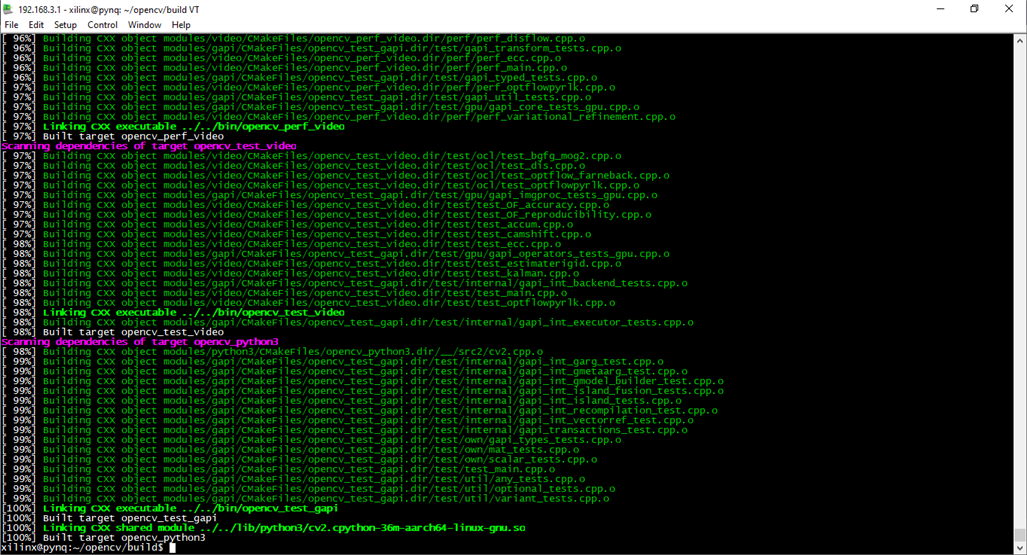Click the scalar_tests.cpp.o build line
Viewport: 1027px width, 555px height.
(x=299, y=459)
